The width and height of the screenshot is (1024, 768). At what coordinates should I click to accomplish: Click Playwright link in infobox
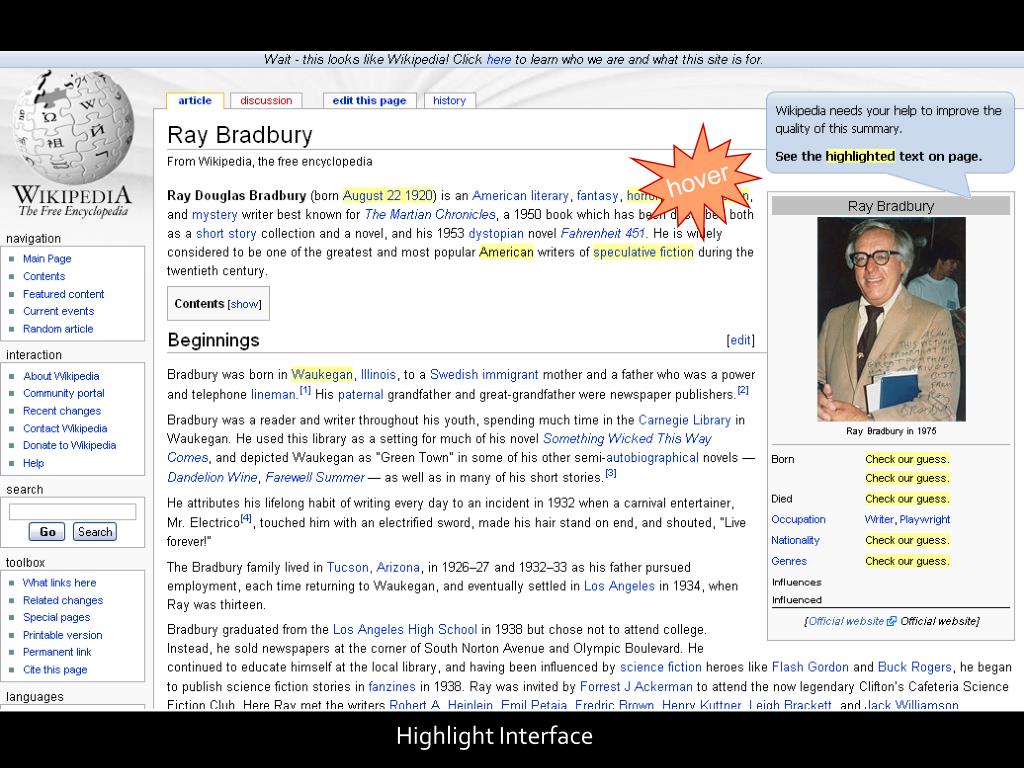pos(925,519)
